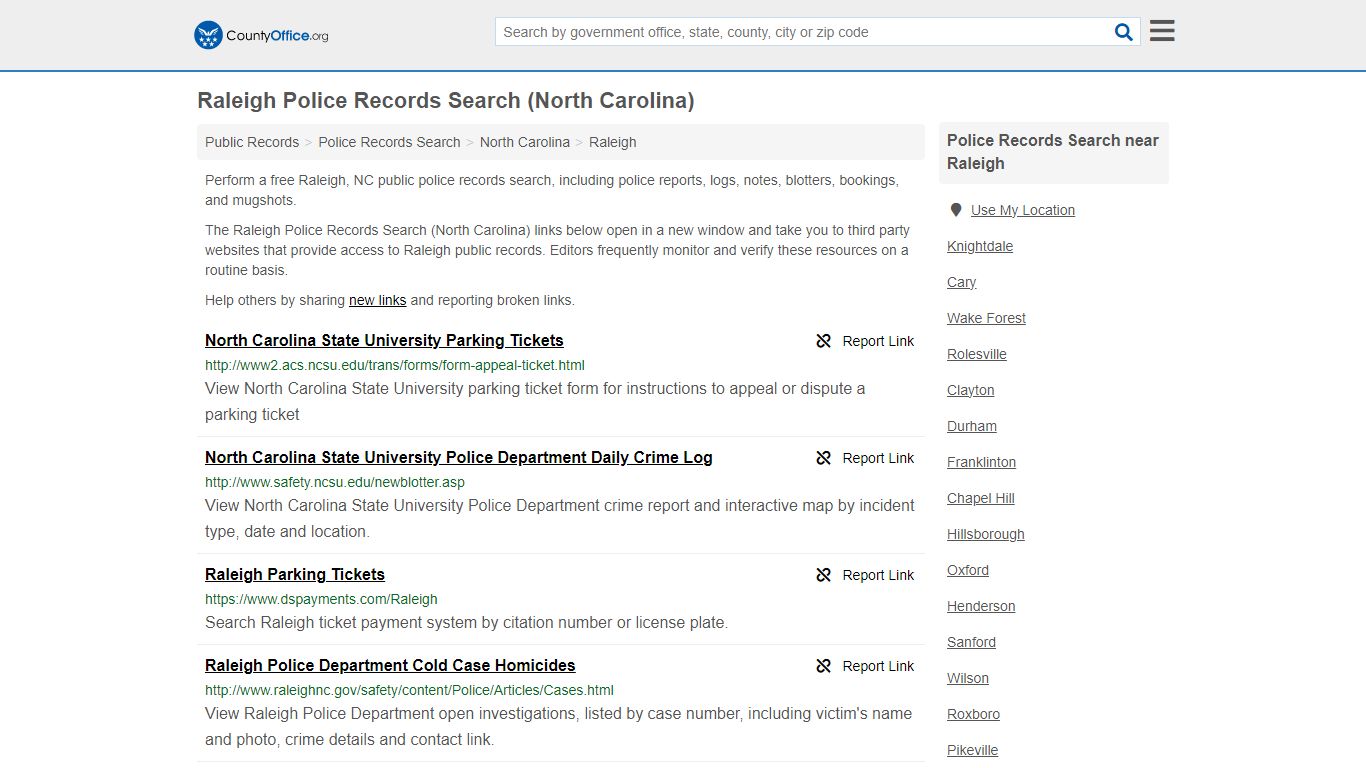This screenshot has height=768, width=1366.
Task: Select Henderson in nearby list
Action: 981,606
